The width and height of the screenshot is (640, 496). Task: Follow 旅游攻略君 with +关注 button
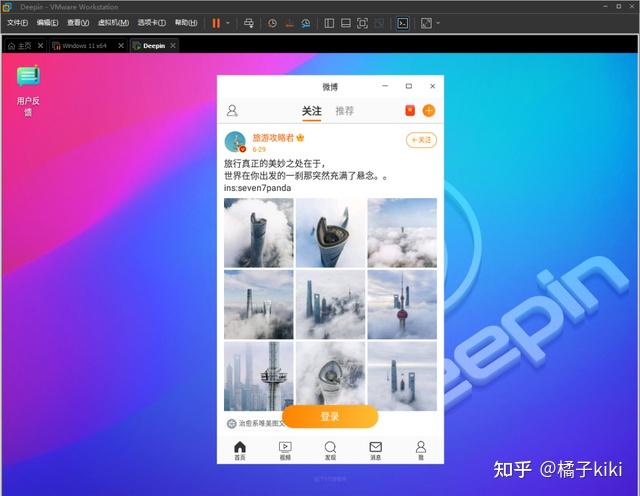tap(421, 140)
